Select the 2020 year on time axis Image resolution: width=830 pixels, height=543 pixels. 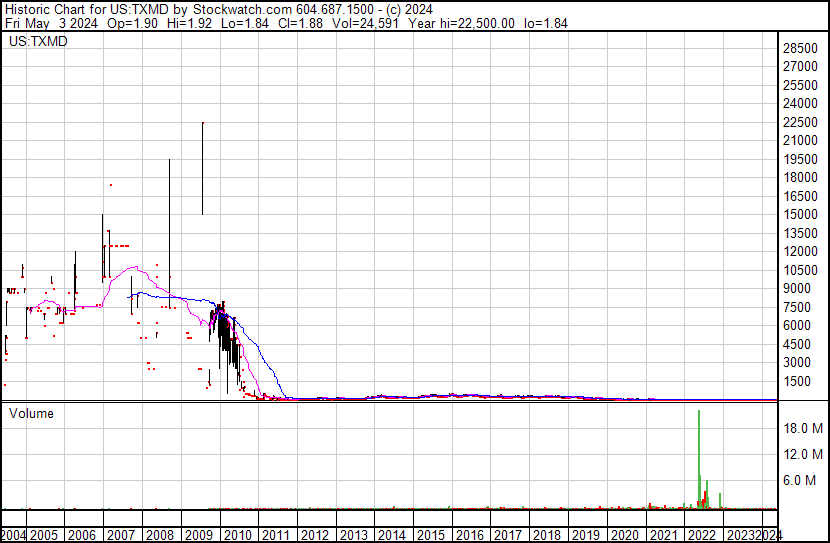(624, 534)
